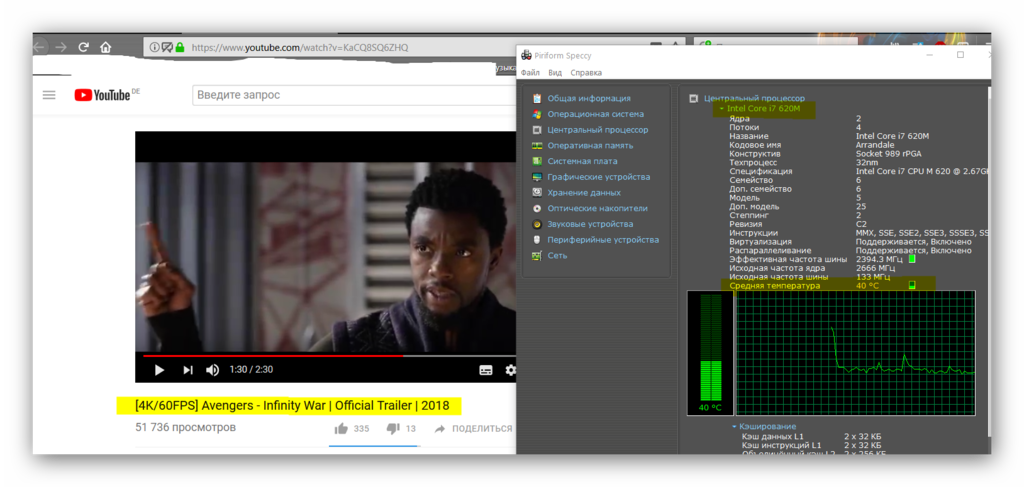This screenshot has width=1024, height=487.
Task: Click the permissions icon beside the padlock
Action: (x=167, y=47)
